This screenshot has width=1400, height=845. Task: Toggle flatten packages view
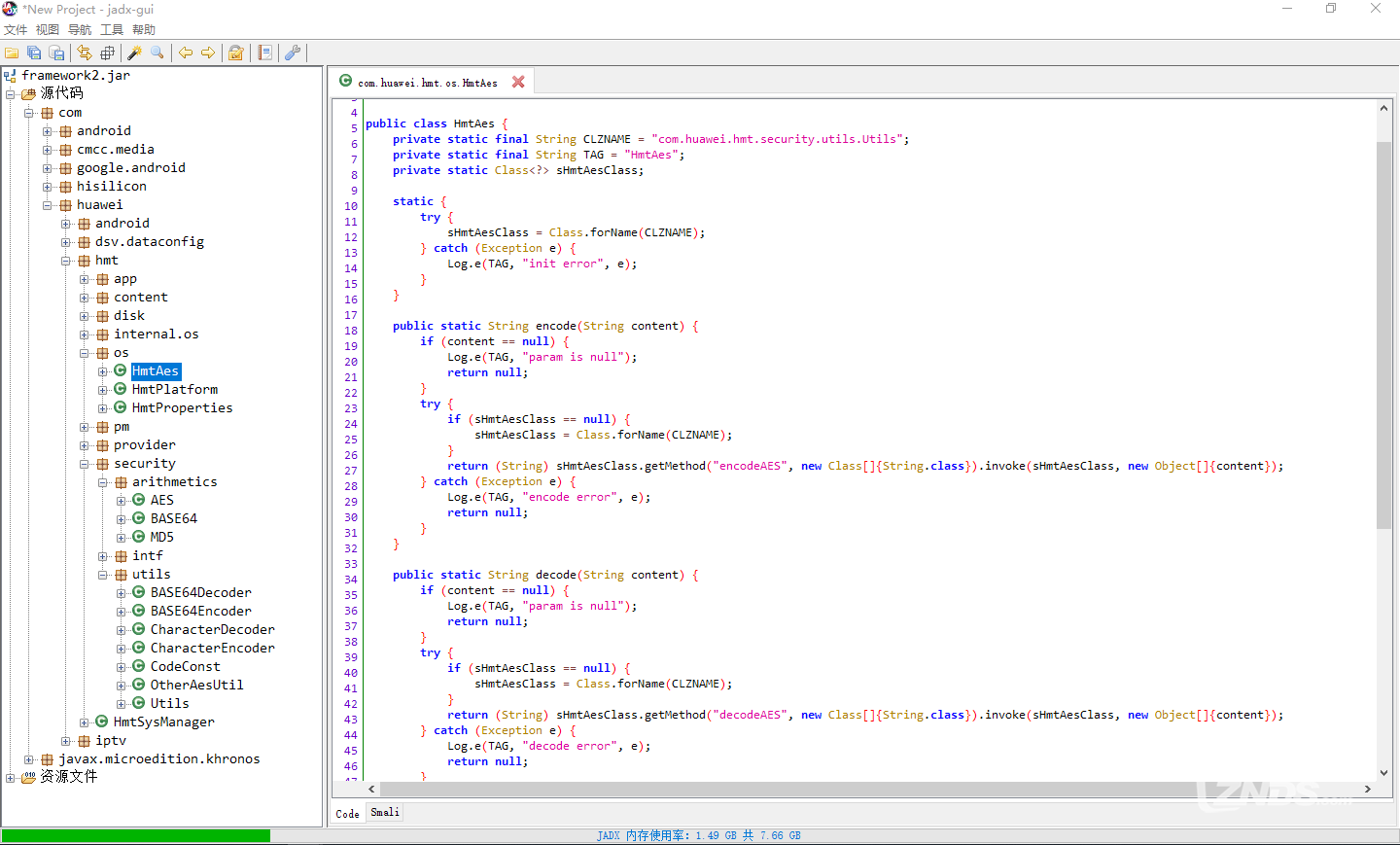coord(107,53)
